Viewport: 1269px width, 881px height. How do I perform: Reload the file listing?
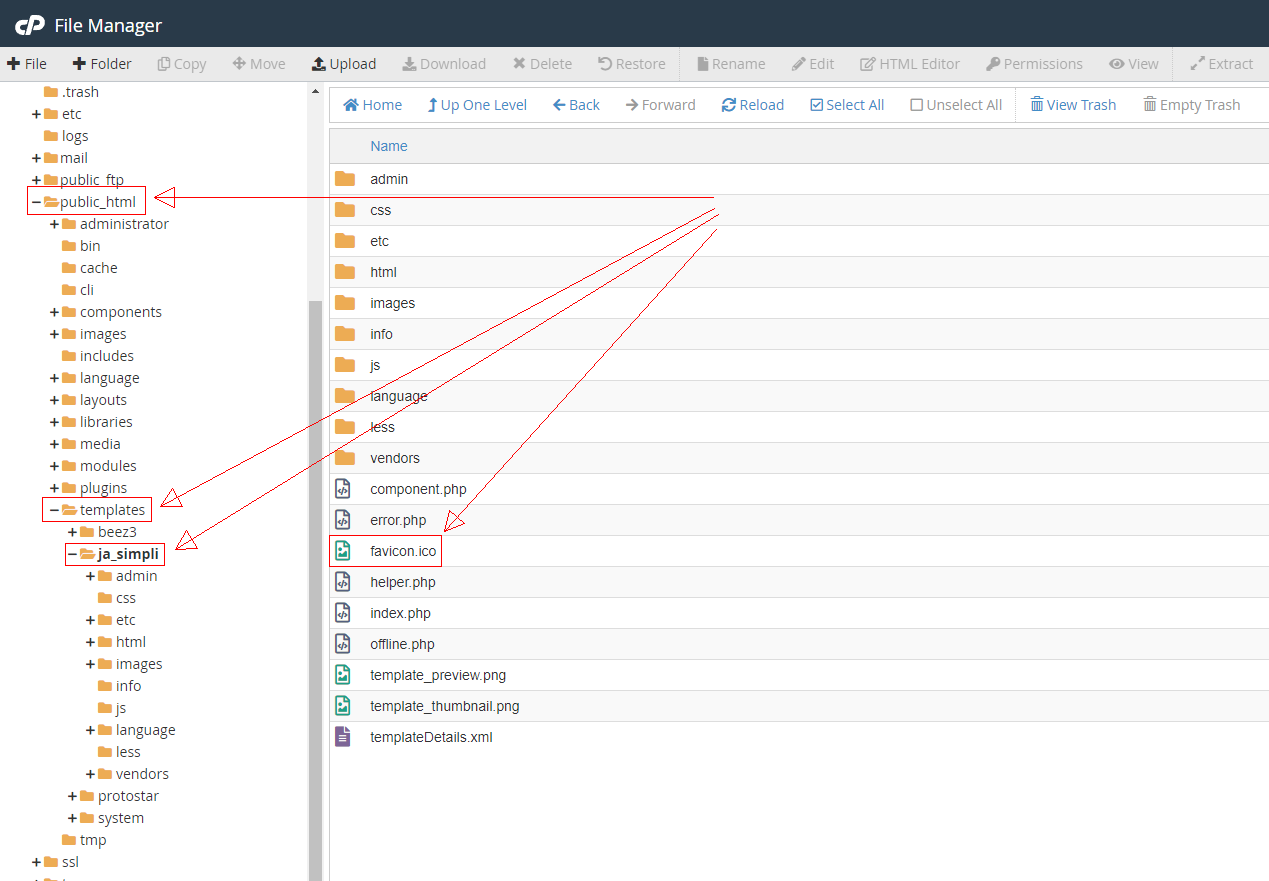click(752, 104)
